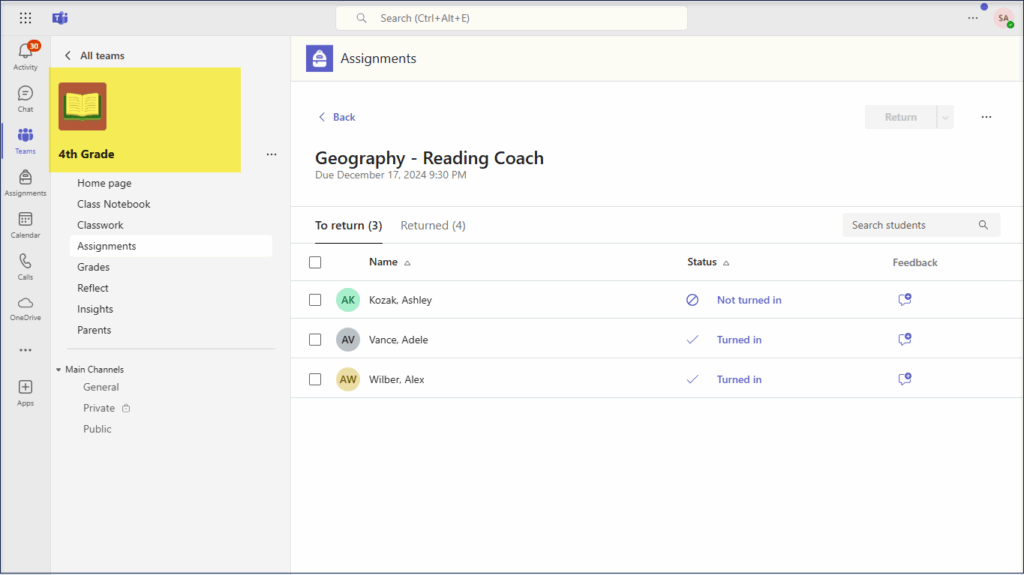Click Adele Vance's Turned in status link

pyautogui.click(x=739, y=340)
